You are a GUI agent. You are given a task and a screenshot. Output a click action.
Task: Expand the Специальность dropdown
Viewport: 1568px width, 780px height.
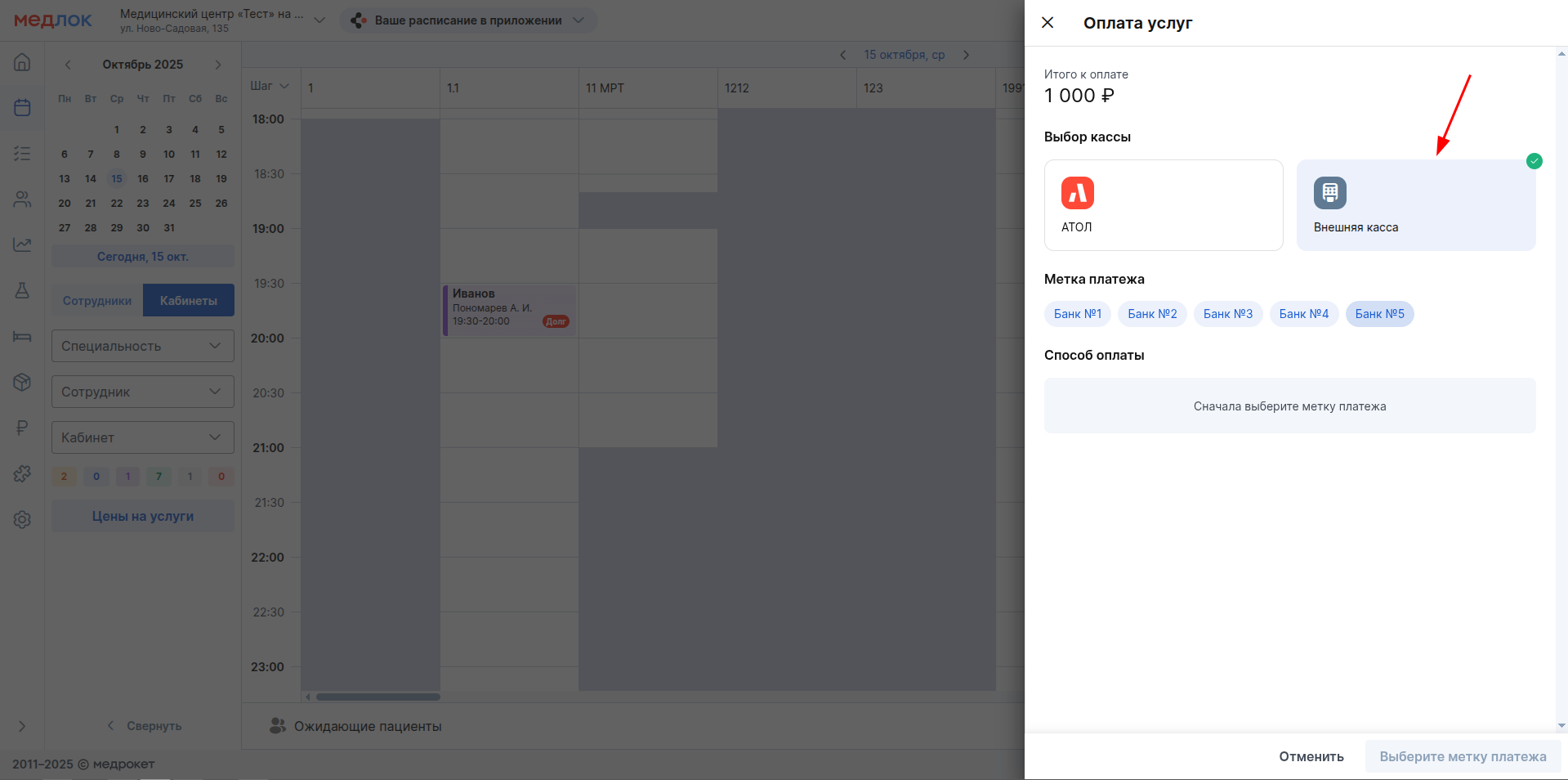(143, 346)
